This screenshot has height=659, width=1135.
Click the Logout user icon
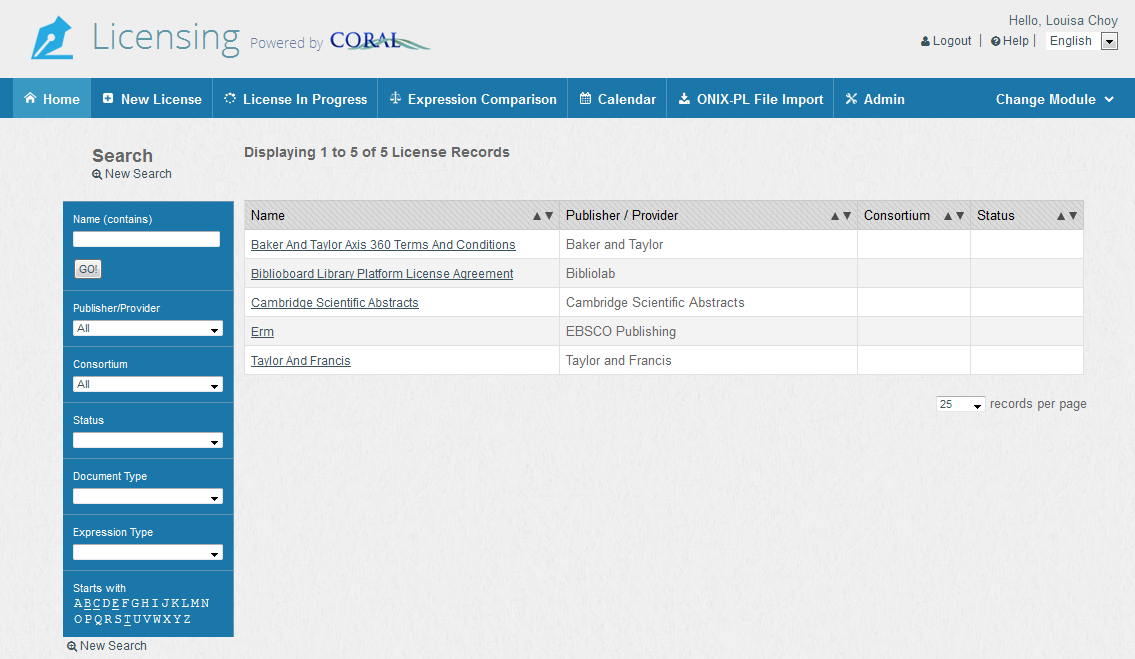[x=925, y=41]
